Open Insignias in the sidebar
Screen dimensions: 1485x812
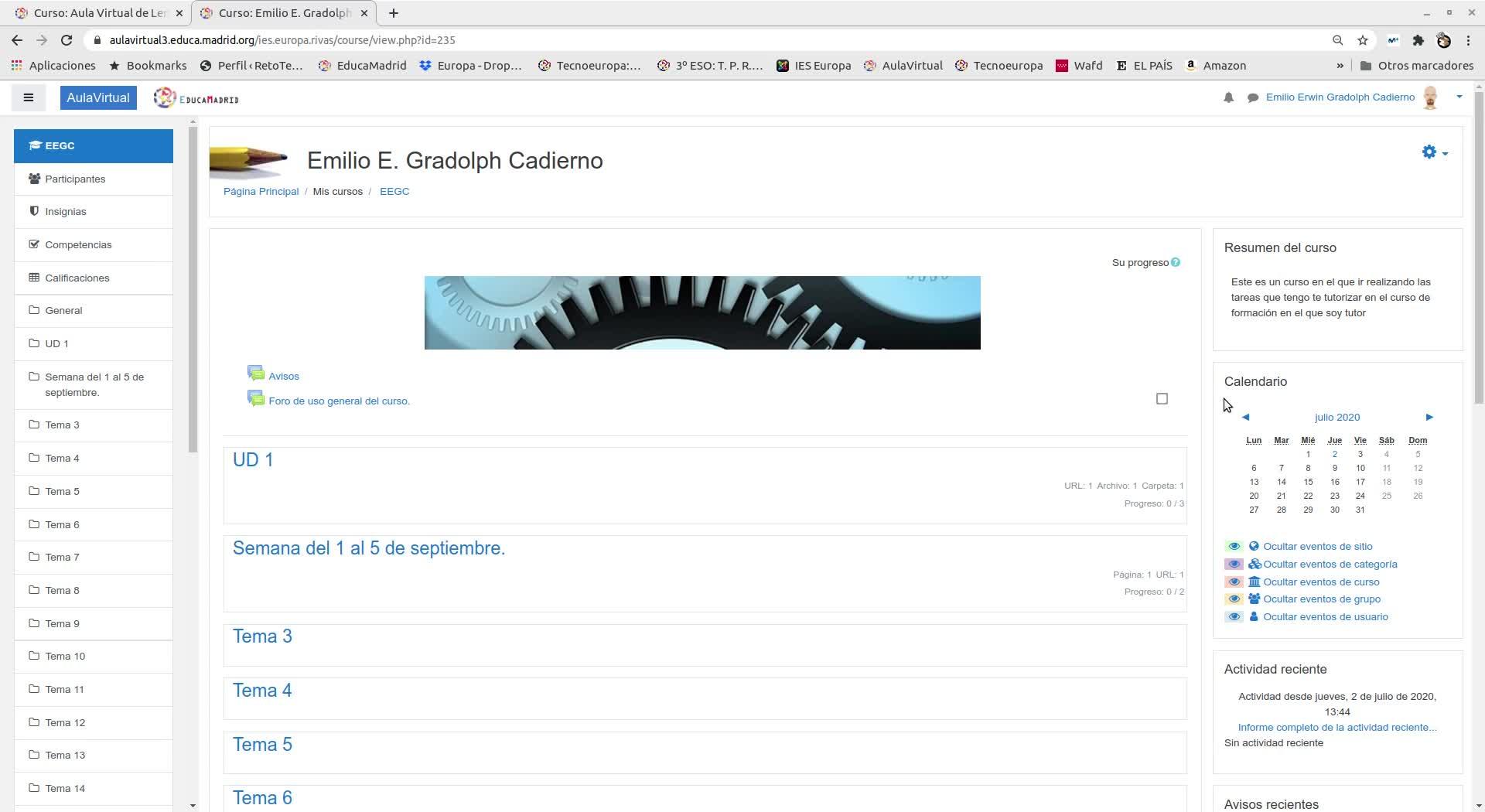click(94, 212)
